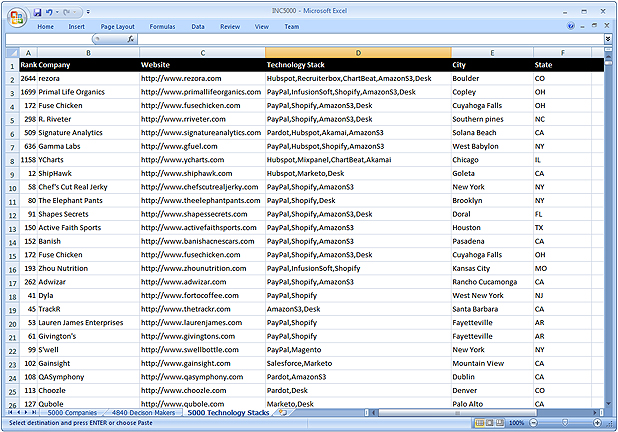Screen dimensions: 618x432
Task: Open the Redo history dropdown arrow
Action: point(74,13)
